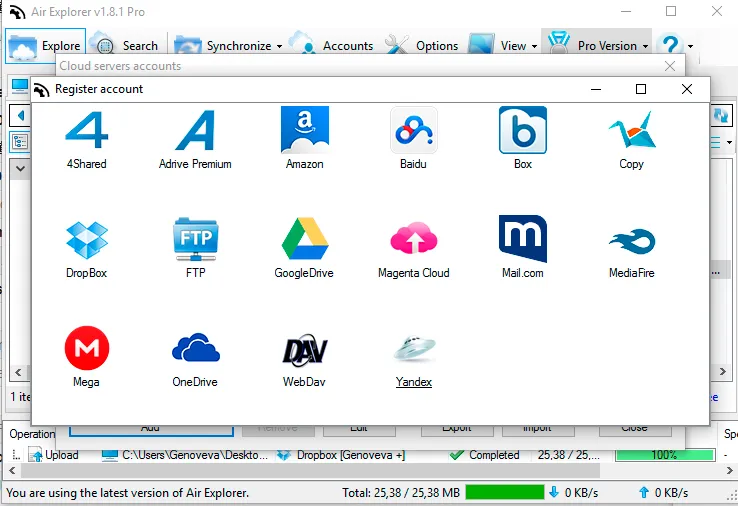This screenshot has height=506, width=738.
Task: Select Amazon cloud icon
Action: [x=305, y=130]
